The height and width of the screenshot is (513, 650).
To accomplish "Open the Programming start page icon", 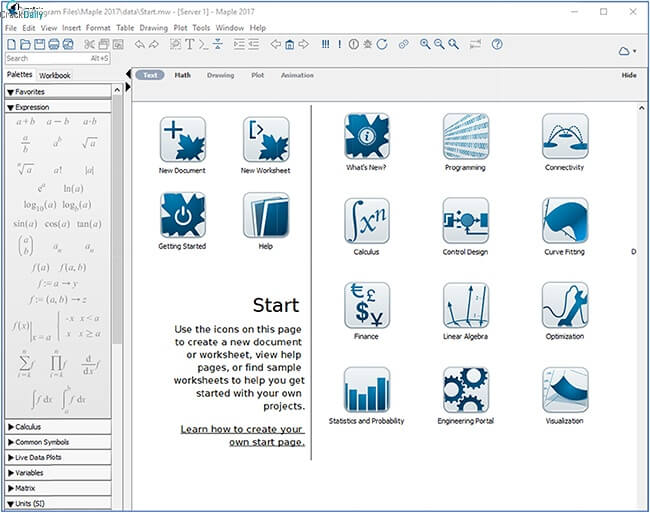I will 466,136.
